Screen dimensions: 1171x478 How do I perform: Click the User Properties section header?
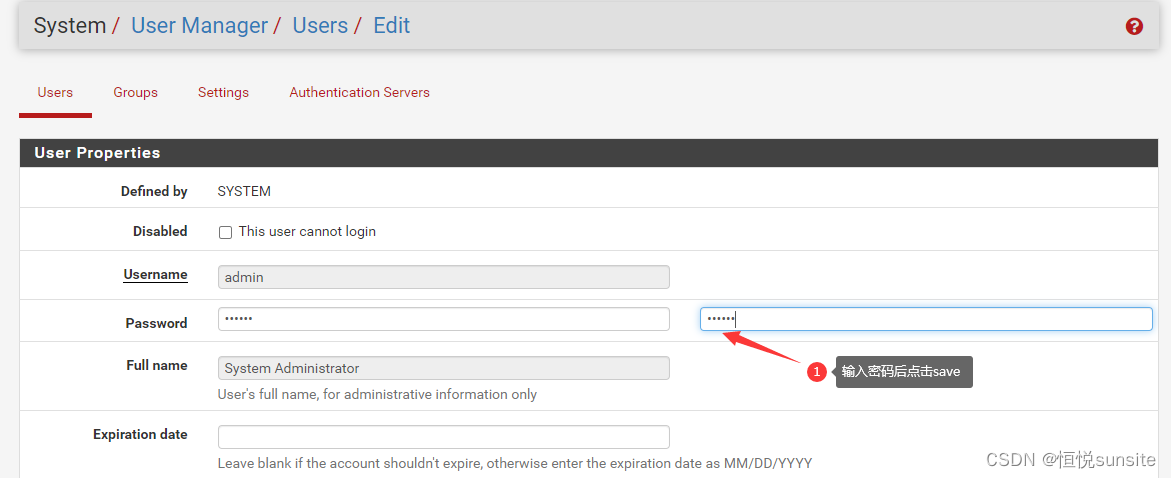click(589, 152)
